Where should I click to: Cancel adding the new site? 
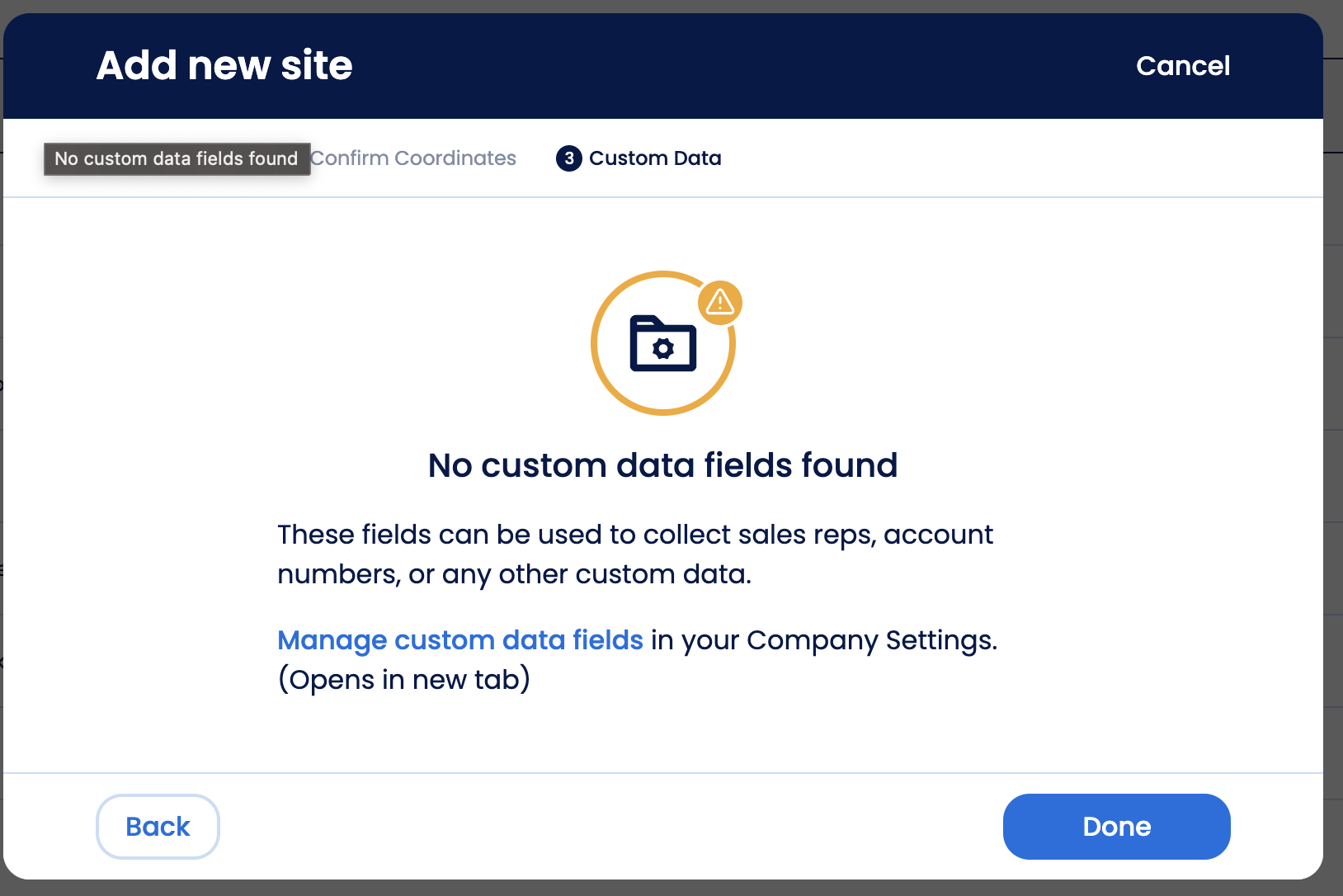[1182, 66]
